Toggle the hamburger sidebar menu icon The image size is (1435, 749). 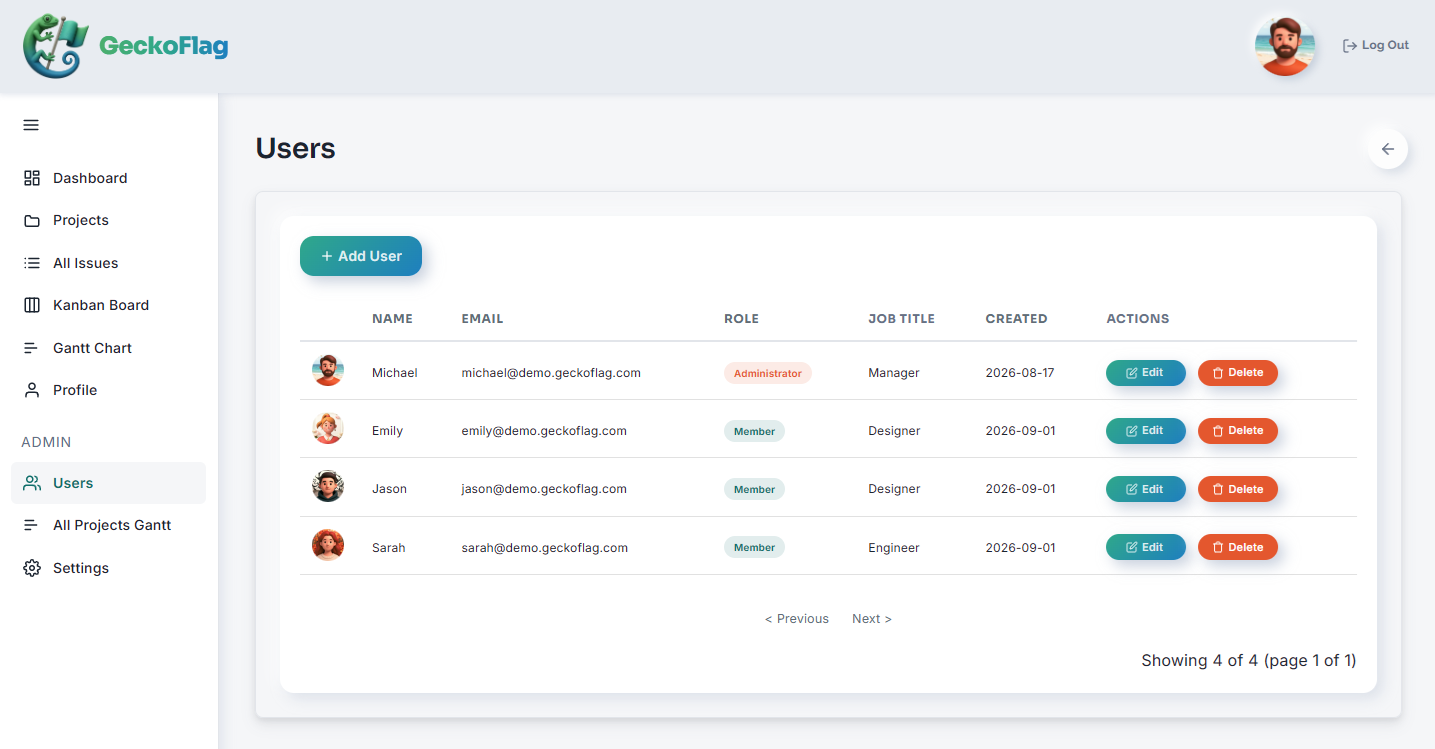(x=31, y=125)
